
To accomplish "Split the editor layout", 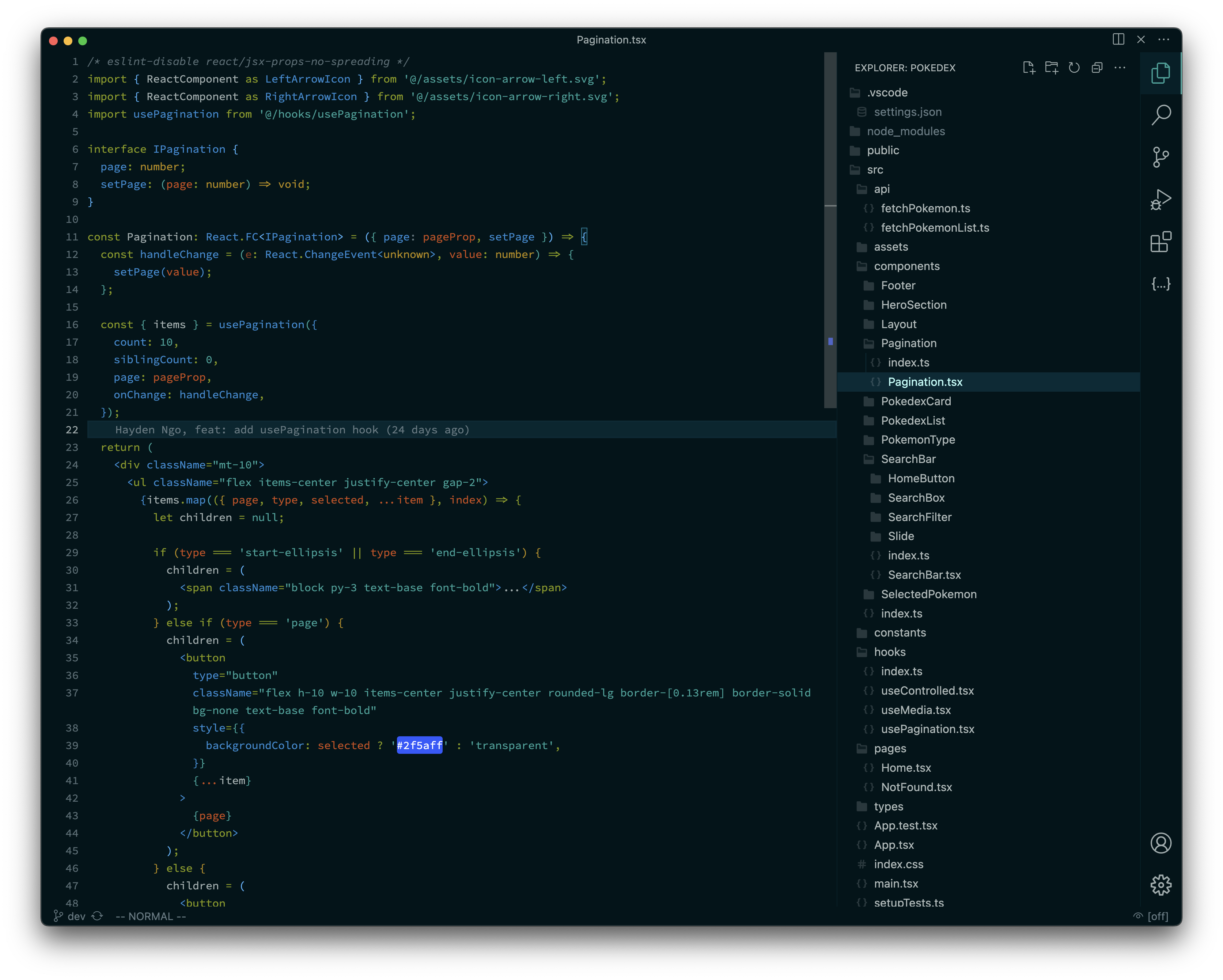I will (x=1118, y=40).
